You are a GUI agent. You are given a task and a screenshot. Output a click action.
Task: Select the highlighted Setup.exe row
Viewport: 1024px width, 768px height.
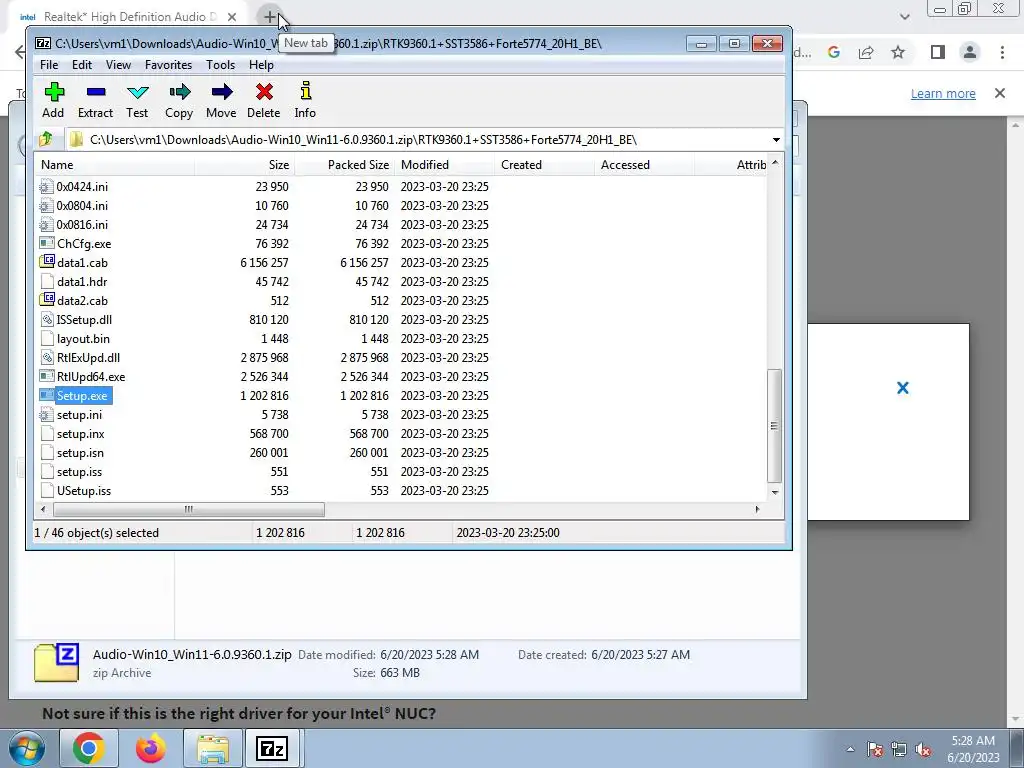[400, 396]
